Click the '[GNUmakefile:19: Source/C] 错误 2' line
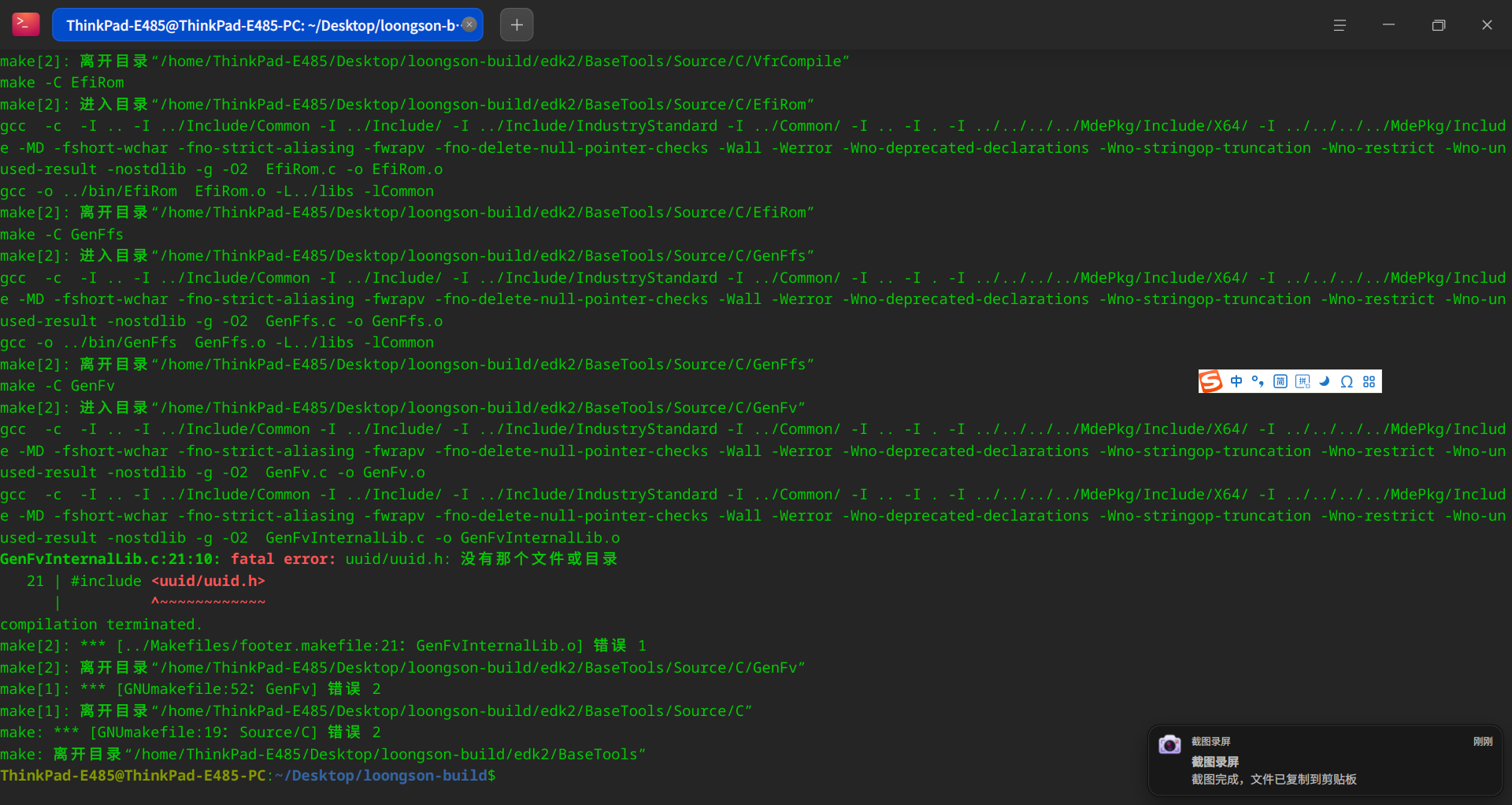 point(191,733)
